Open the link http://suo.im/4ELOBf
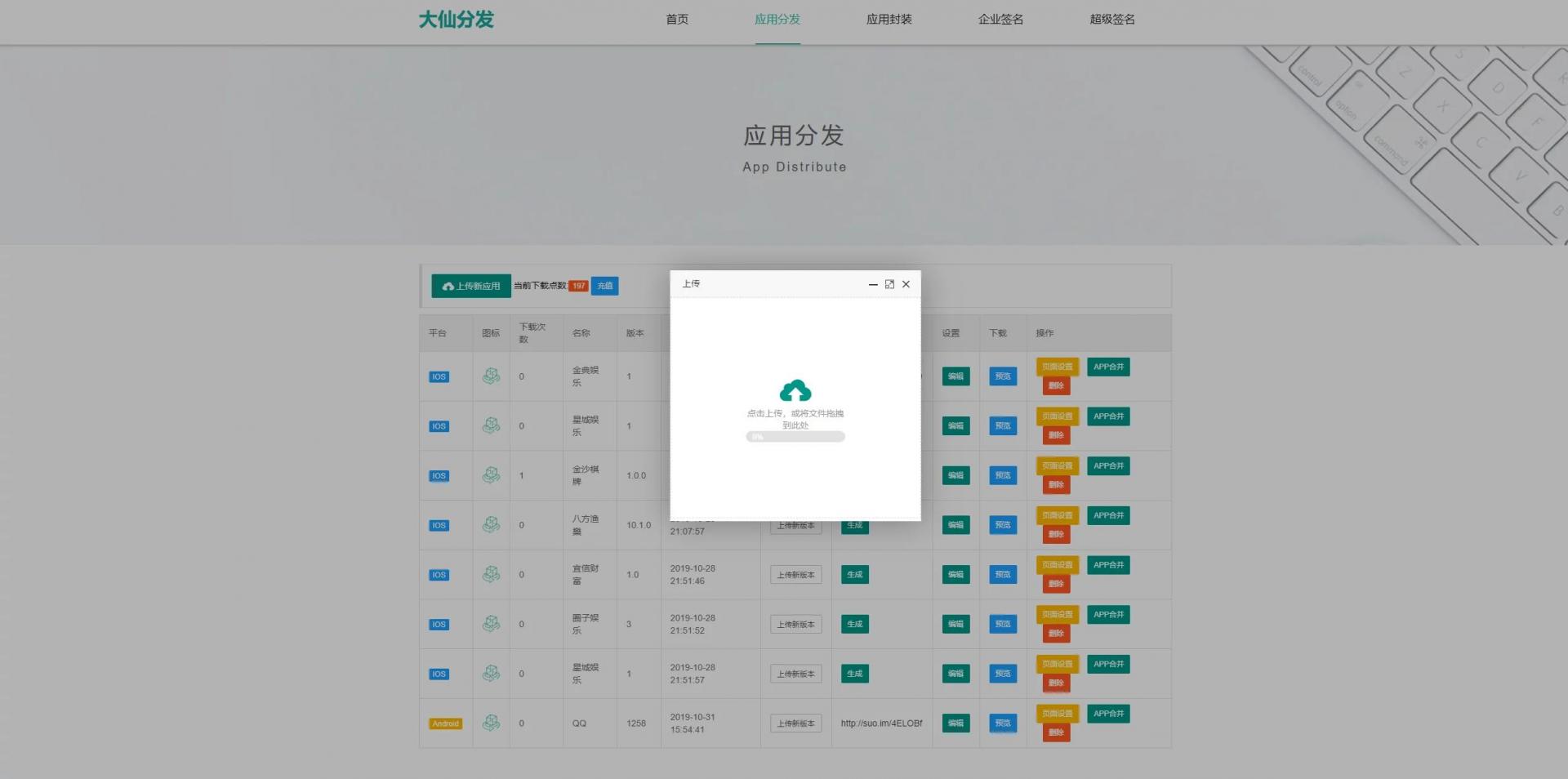This screenshot has width=1568, height=779. pos(881,723)
